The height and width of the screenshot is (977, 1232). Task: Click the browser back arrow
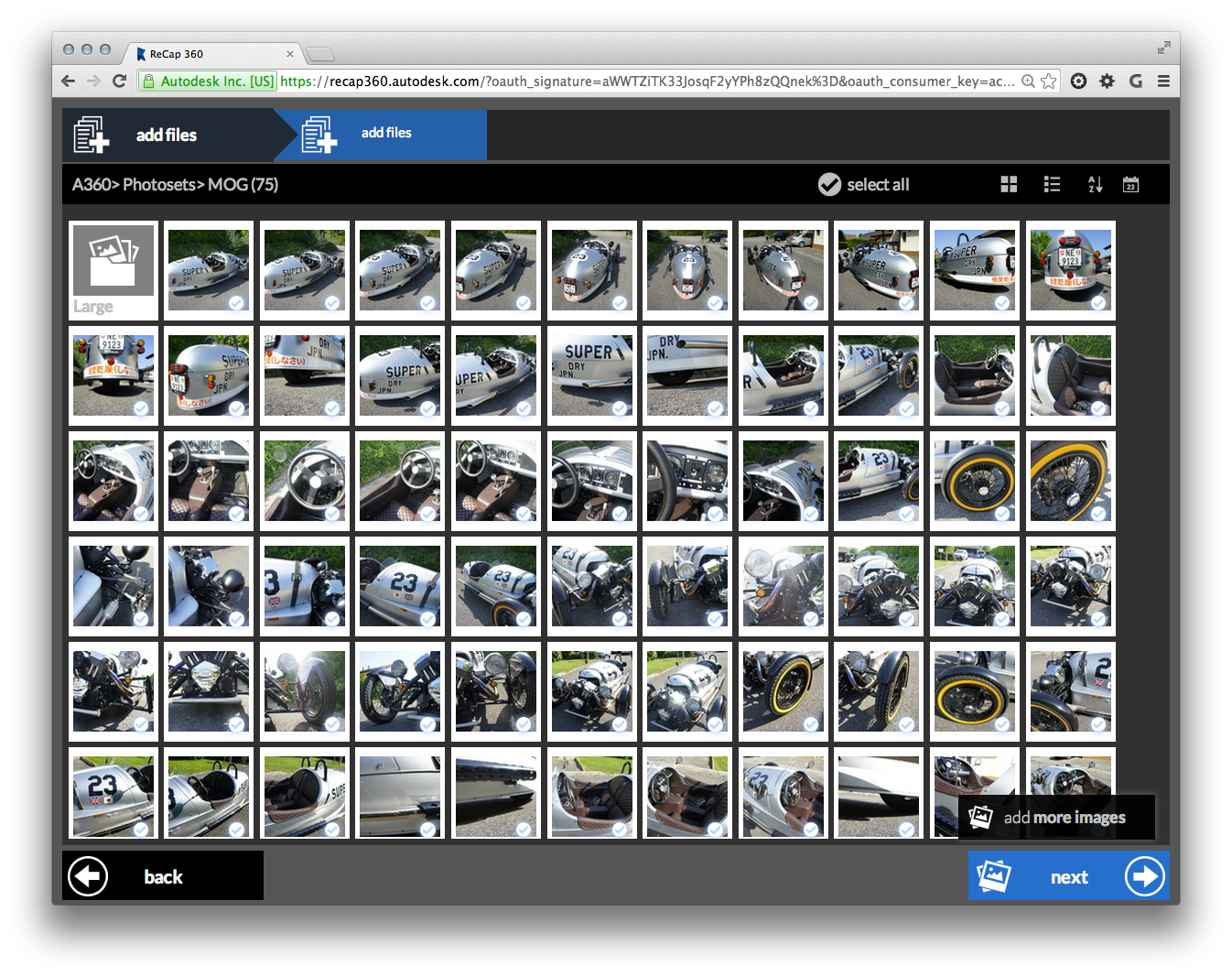pos(69,81)
